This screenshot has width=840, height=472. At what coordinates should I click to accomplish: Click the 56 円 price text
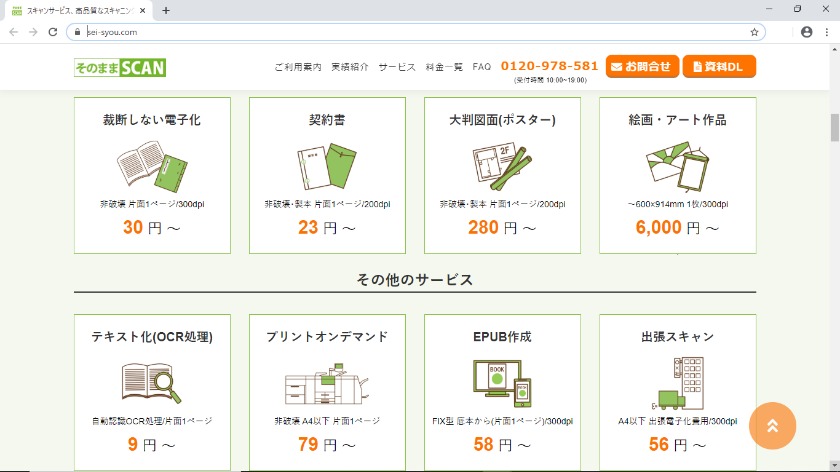pyautogui.click(x=677, y=445)
